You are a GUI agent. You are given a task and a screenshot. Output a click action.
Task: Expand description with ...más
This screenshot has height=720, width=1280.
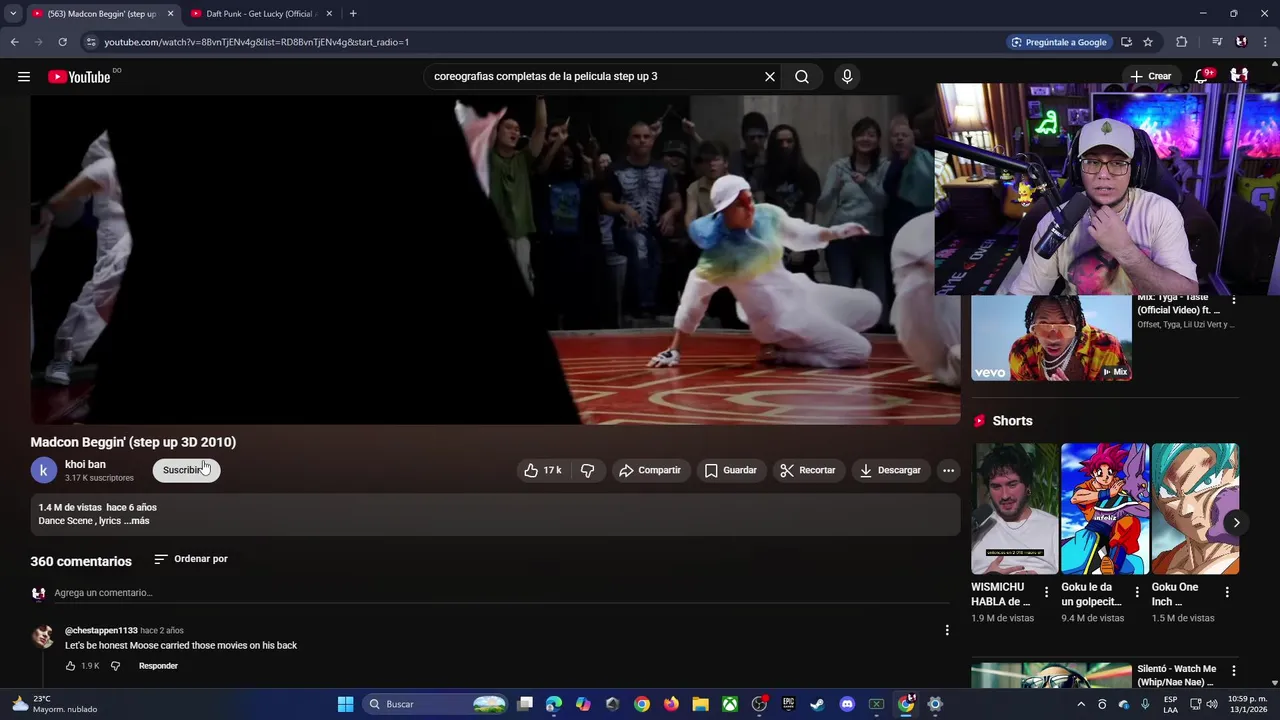pyautogui.click(x=136, y=521)
